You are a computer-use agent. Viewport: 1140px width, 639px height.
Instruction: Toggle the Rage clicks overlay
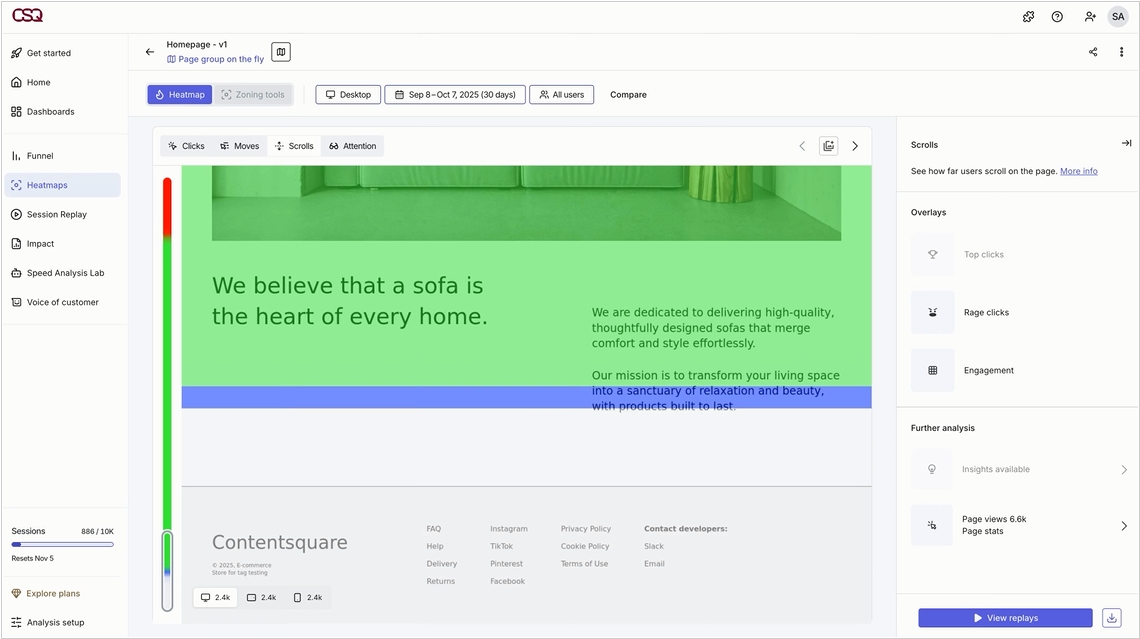pos(932,313)
